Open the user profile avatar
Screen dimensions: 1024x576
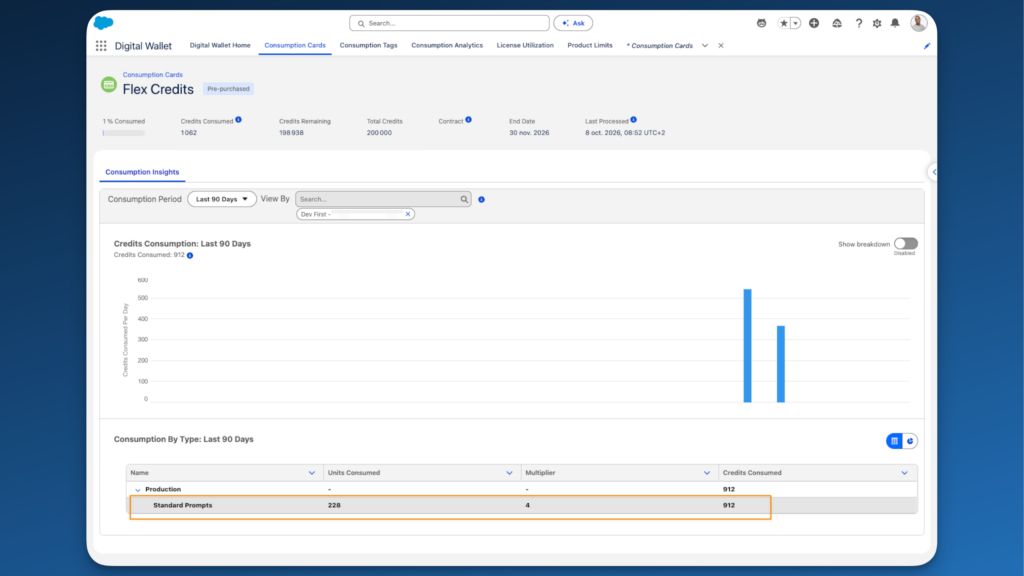(x=919, y=23)
